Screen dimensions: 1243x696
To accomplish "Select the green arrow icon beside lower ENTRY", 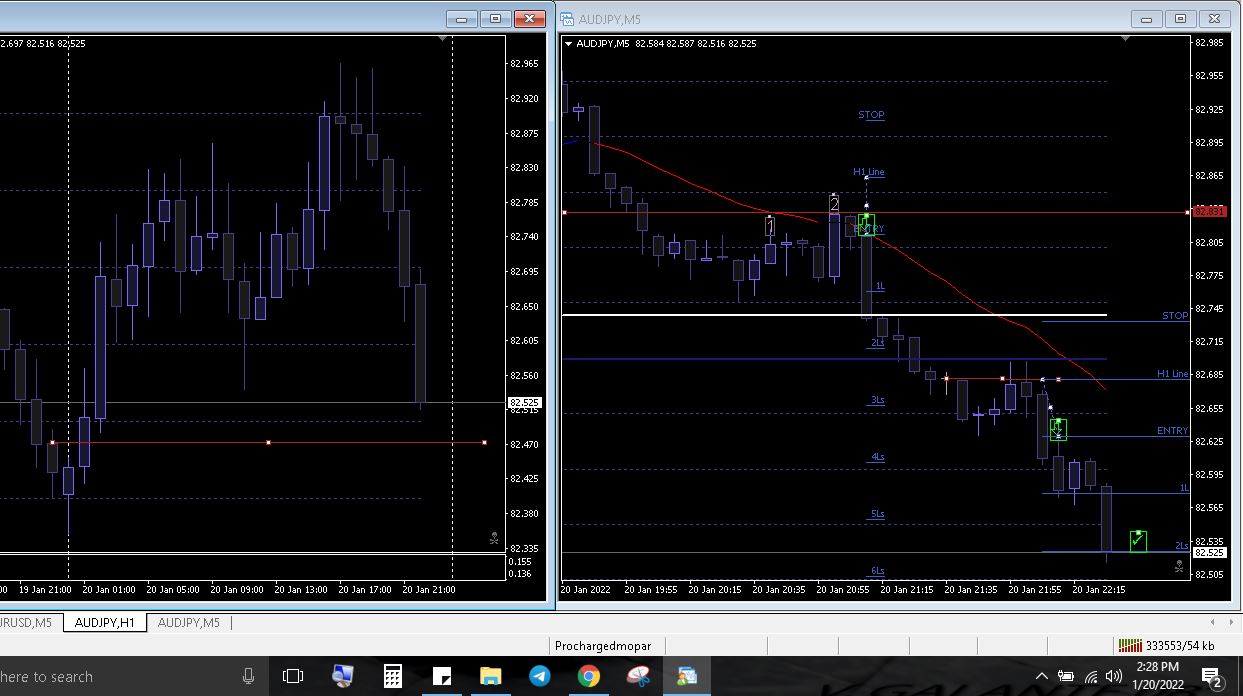I will 1057,430.
